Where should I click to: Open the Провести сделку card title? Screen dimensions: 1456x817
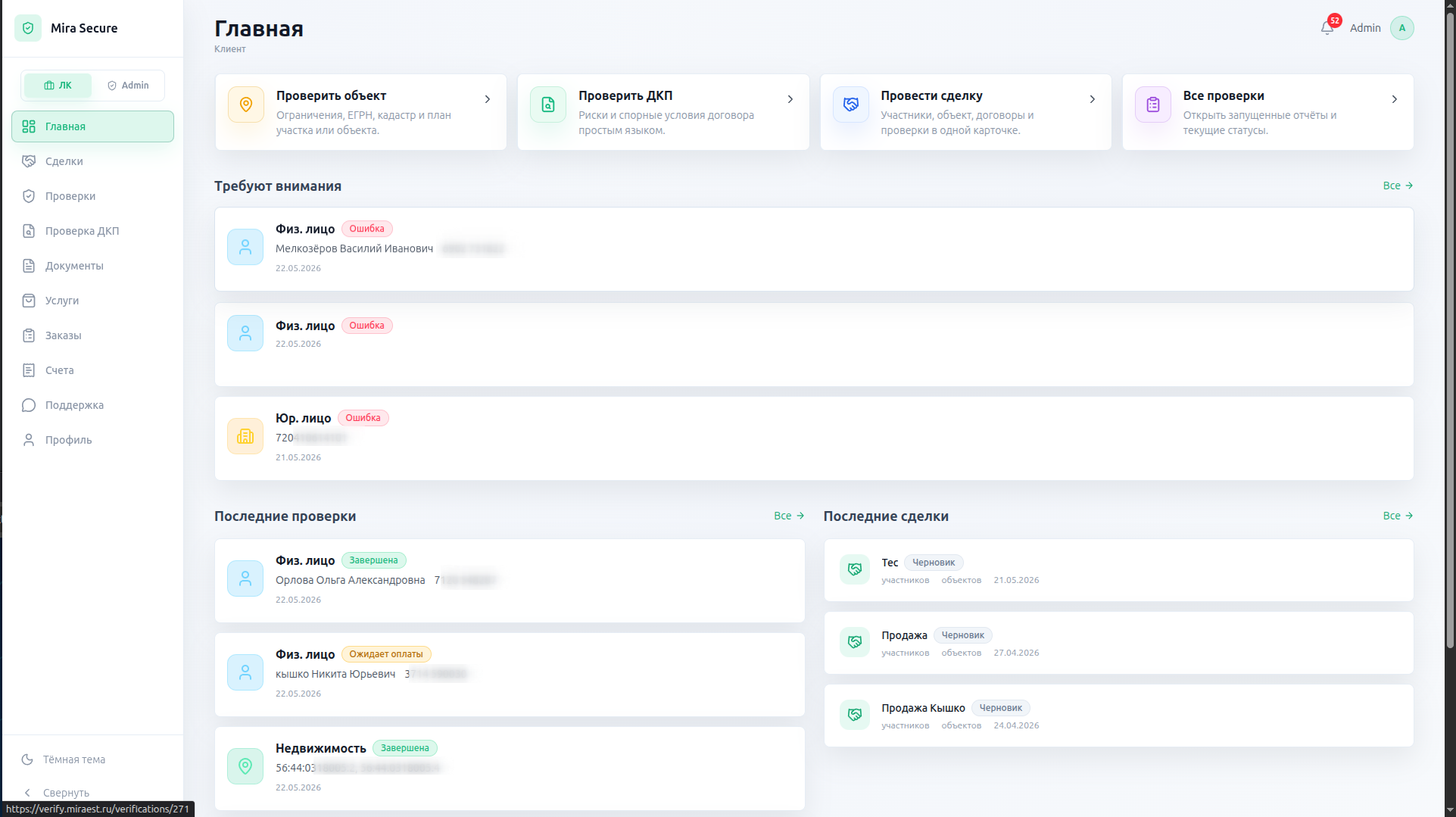tap(931, 95)
